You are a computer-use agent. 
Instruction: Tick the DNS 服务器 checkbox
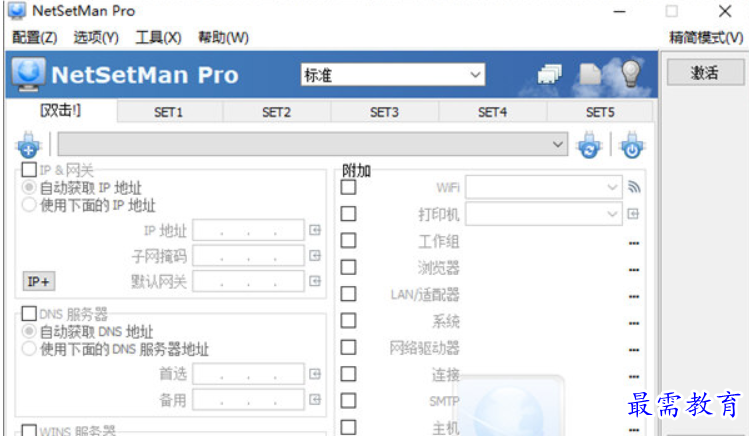[29, 314]
